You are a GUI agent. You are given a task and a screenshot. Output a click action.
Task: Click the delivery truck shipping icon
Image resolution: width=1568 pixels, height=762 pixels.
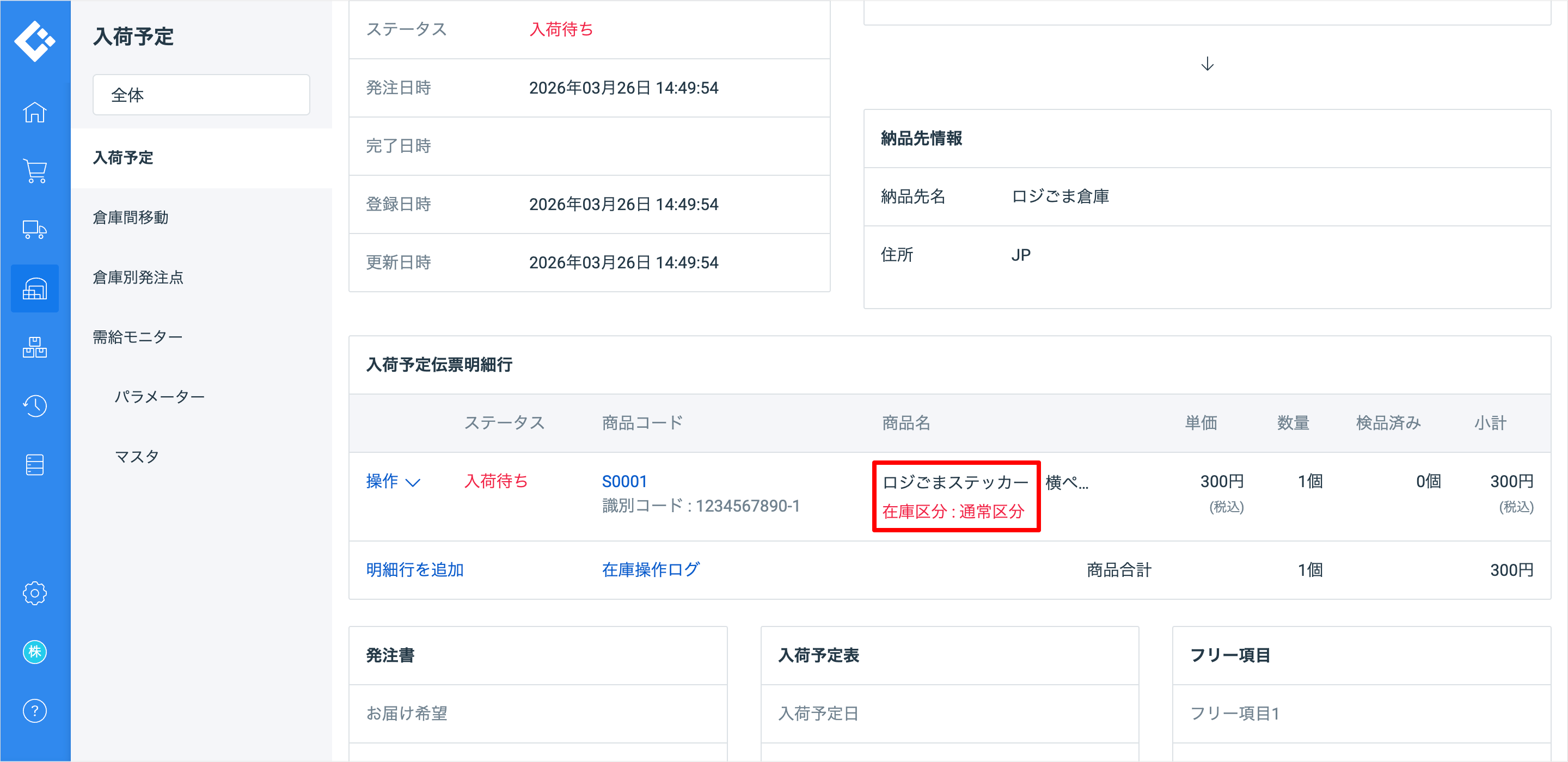coord(35,230)
